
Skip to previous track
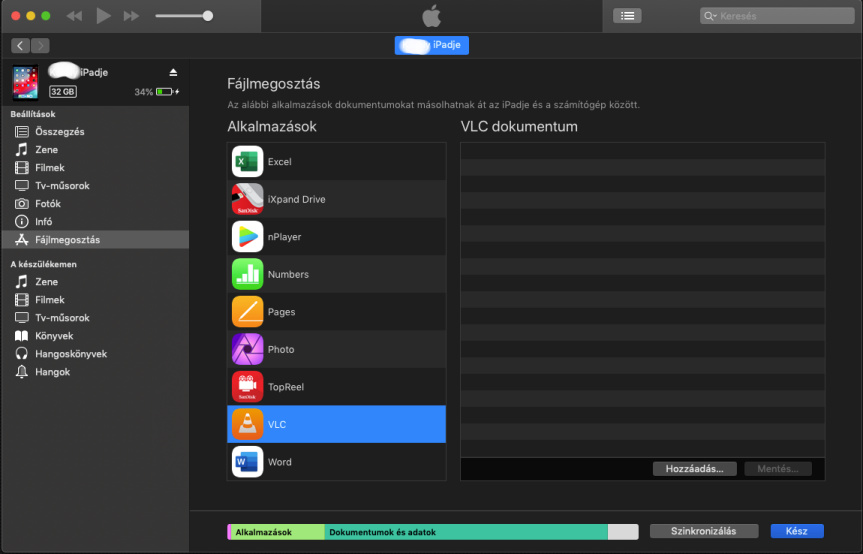point(74,16)
